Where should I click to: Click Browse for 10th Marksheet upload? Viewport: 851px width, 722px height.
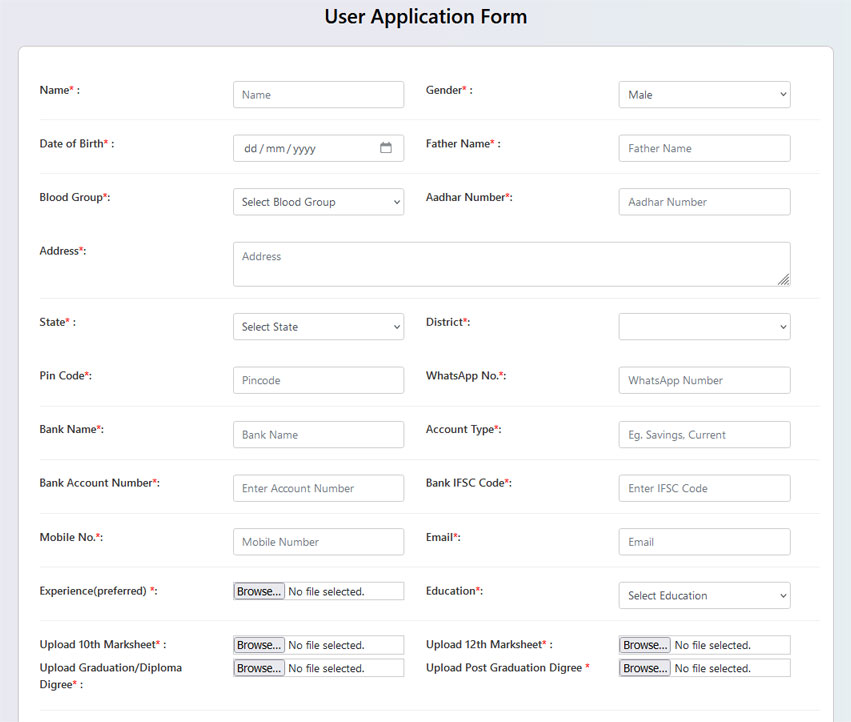tap(258, 644)
